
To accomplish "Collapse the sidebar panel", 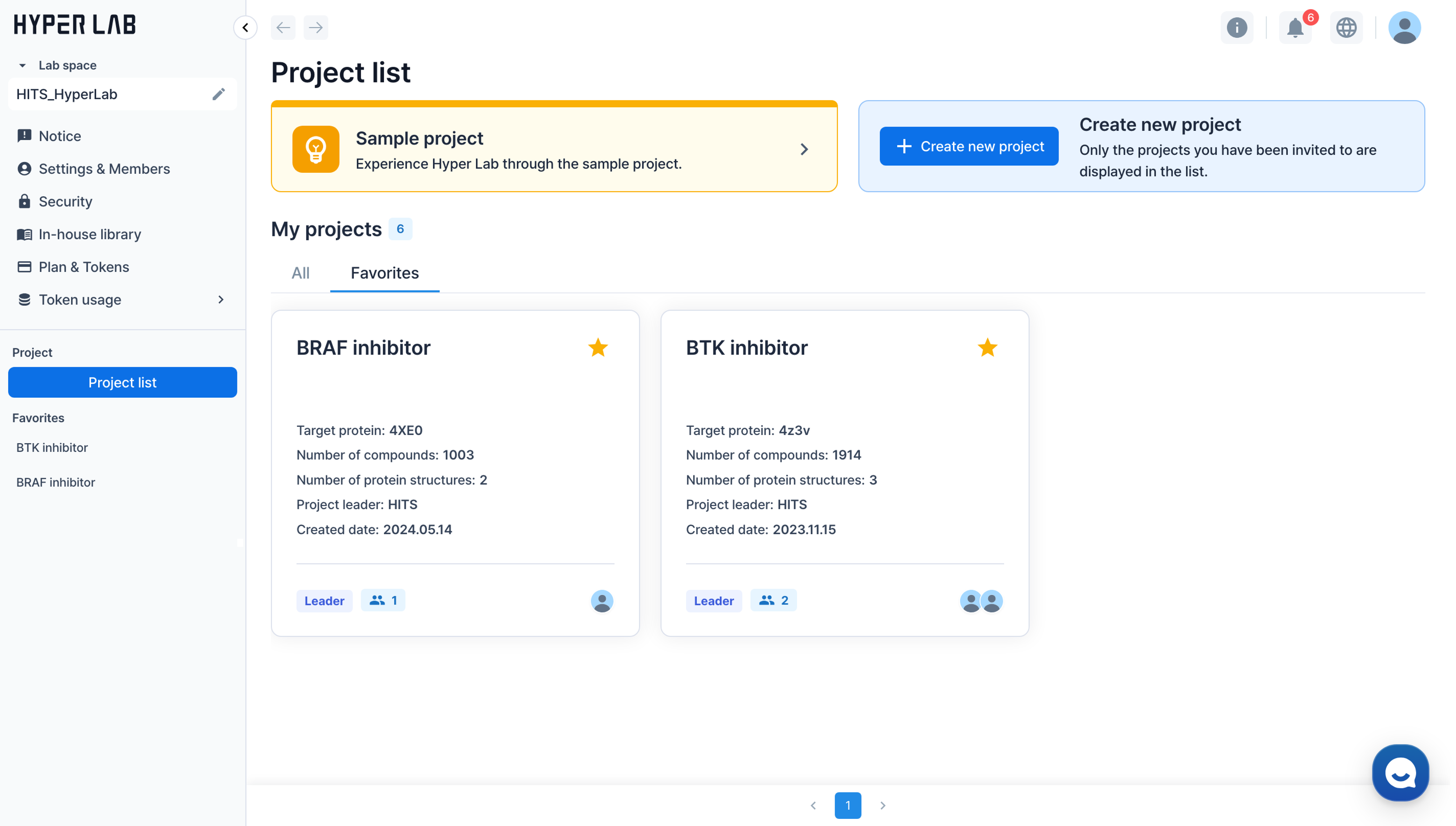I will click(245, 27).
